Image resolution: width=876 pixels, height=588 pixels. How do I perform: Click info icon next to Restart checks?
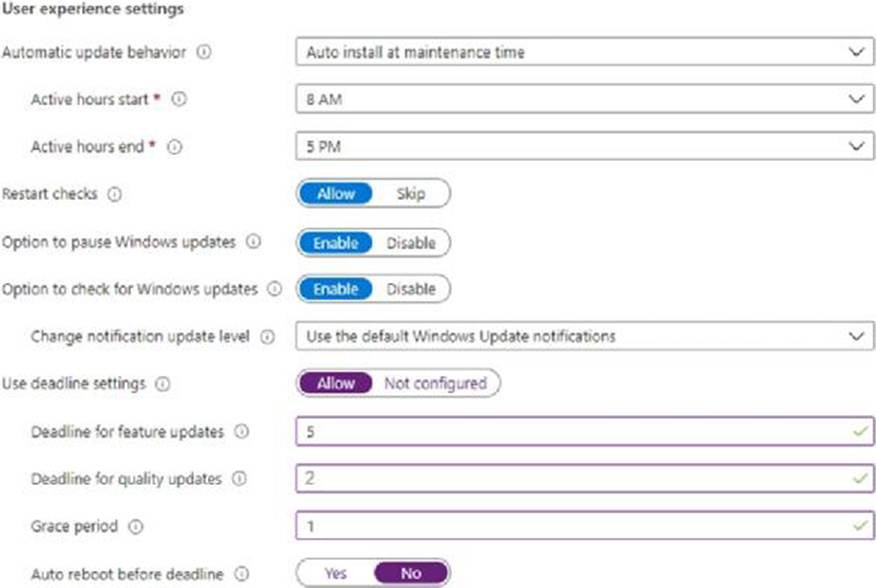click(114, 194)
